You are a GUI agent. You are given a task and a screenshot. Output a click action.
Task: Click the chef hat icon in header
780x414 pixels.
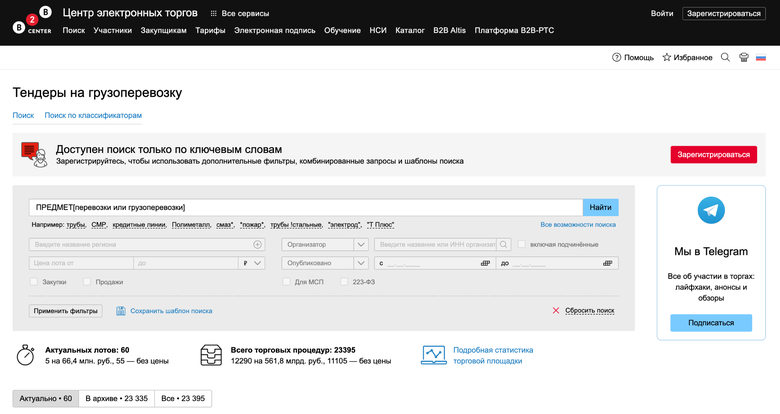(743, 58)
